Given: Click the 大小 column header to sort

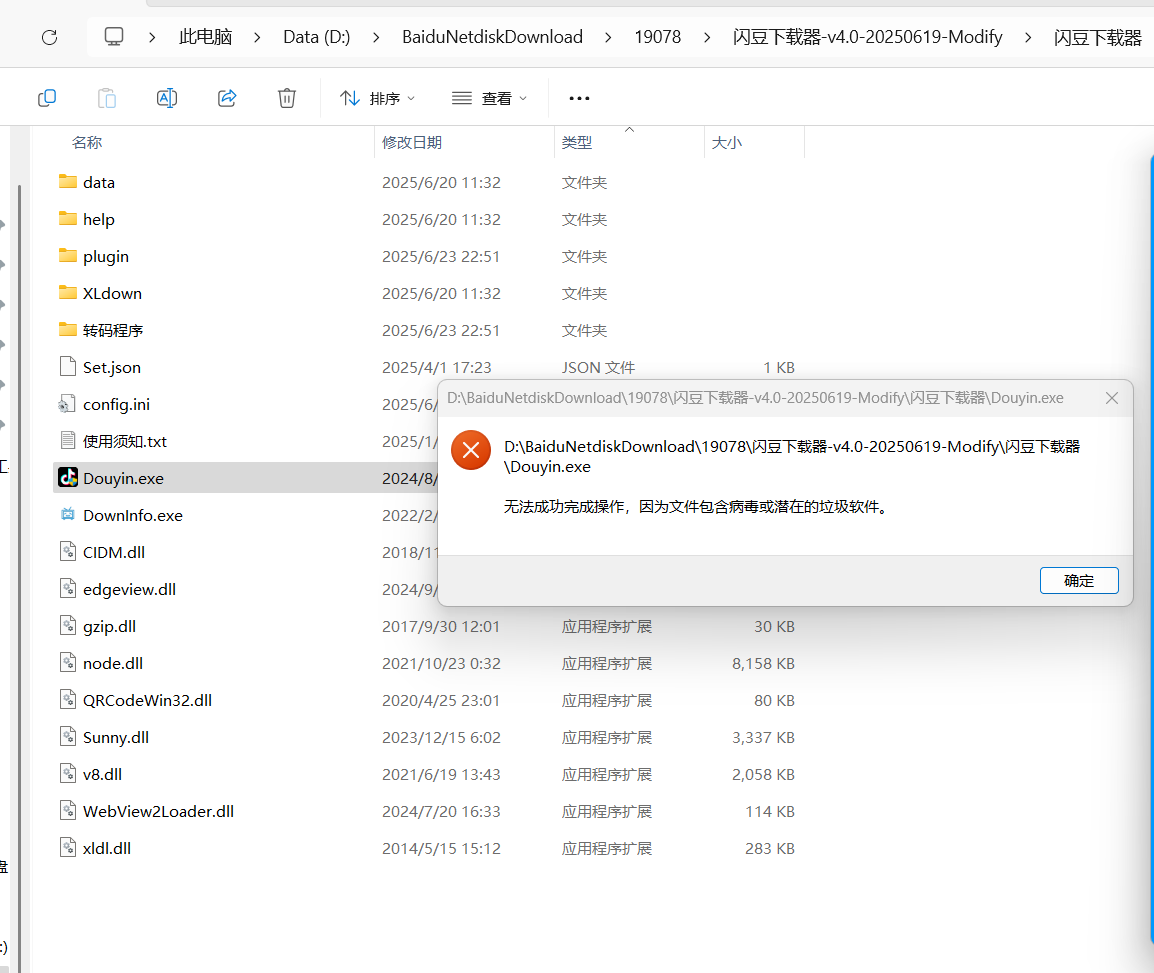Looking at the screenshot, I should pyautogui.click(x=726, y=142).
